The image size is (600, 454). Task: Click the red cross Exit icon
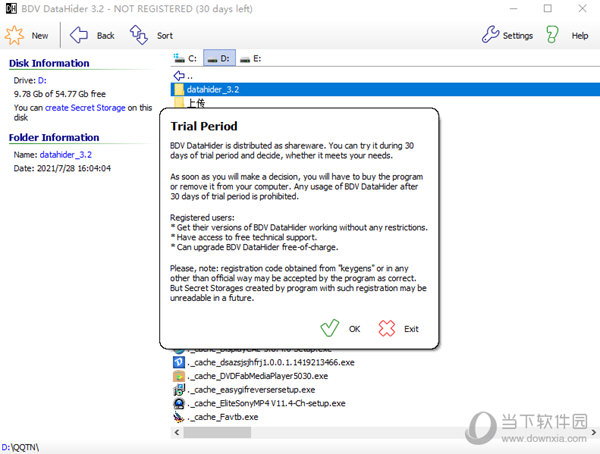pyautogui.click(x=386, y=328)
